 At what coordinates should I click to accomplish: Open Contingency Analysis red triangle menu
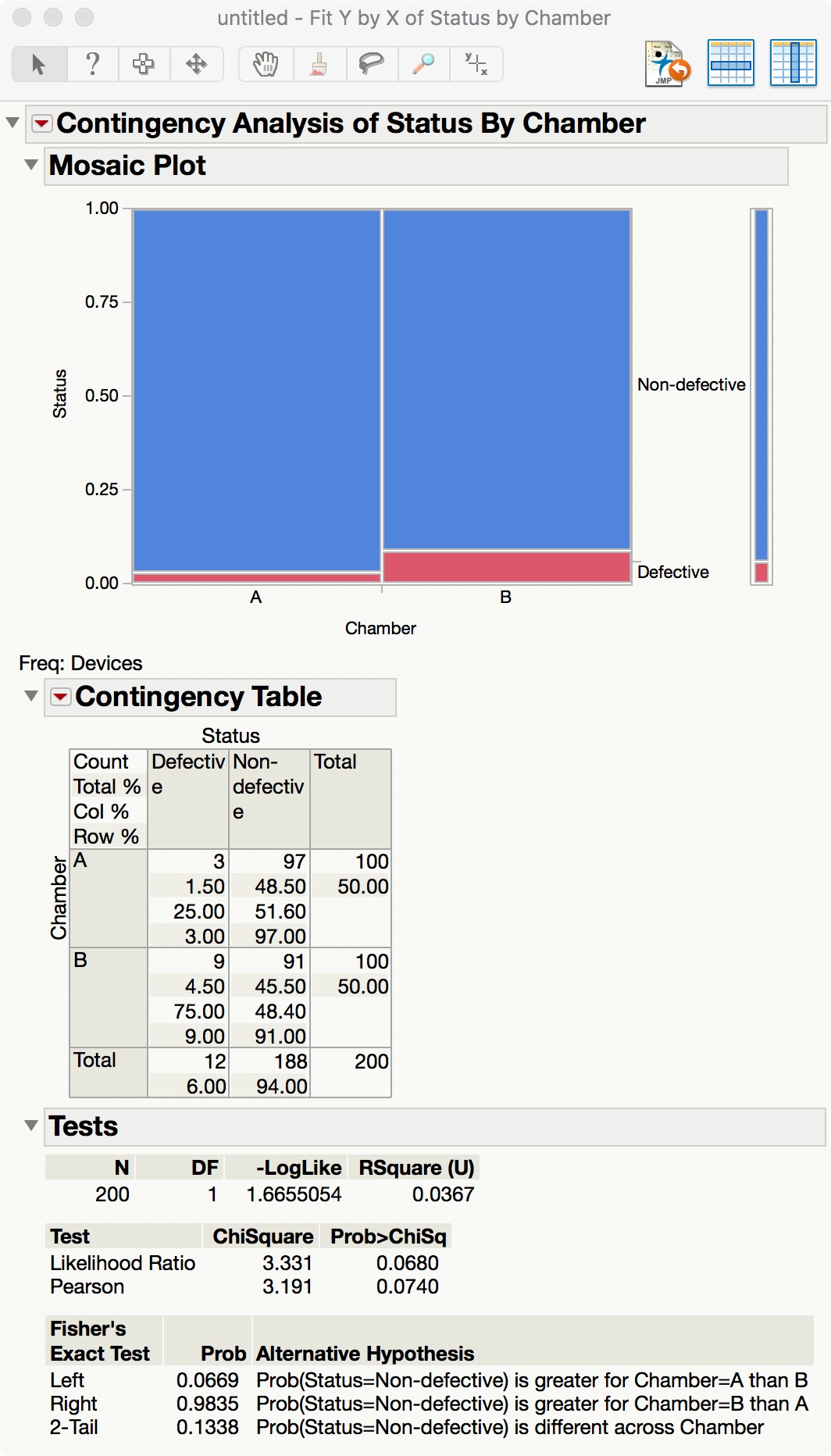tap(42, 123)
